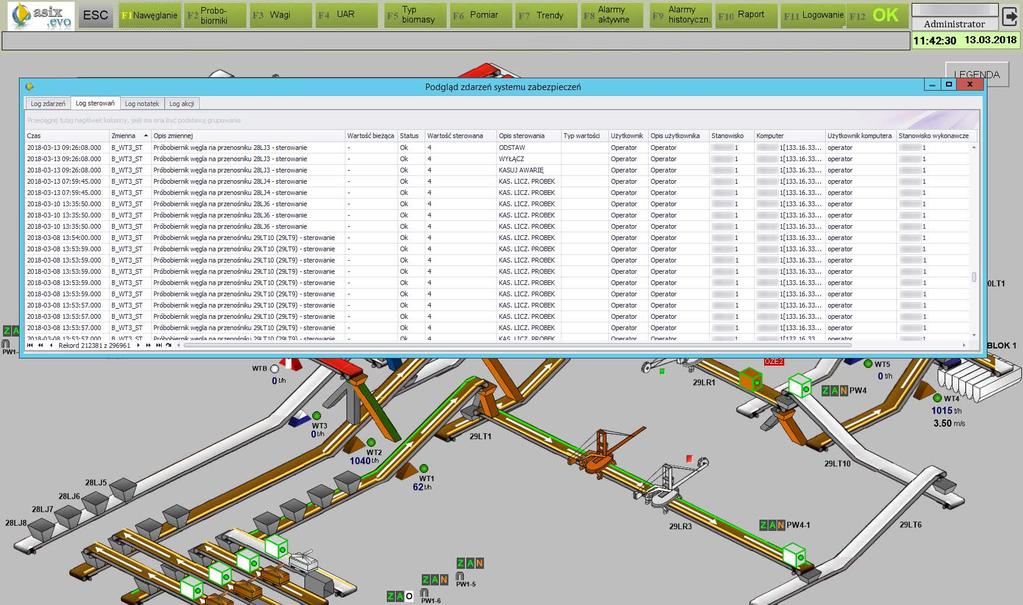Sort by the Czas column header
This screenshot has width=1023, height=605.
67,136
